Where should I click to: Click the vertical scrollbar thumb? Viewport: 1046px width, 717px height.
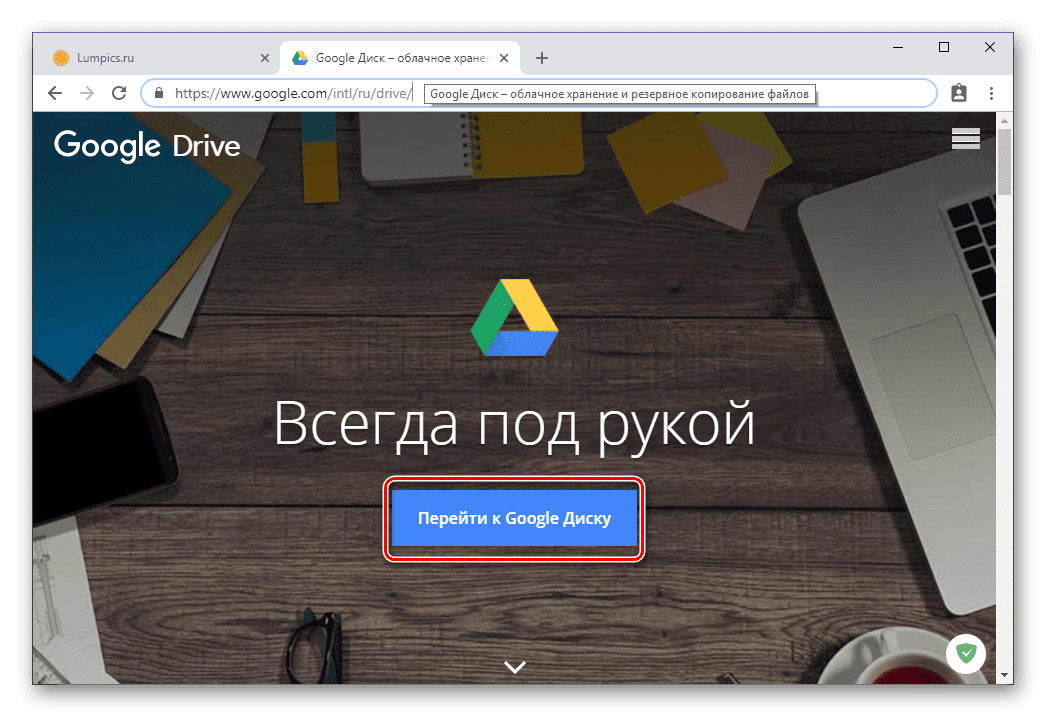[1004, 162]
